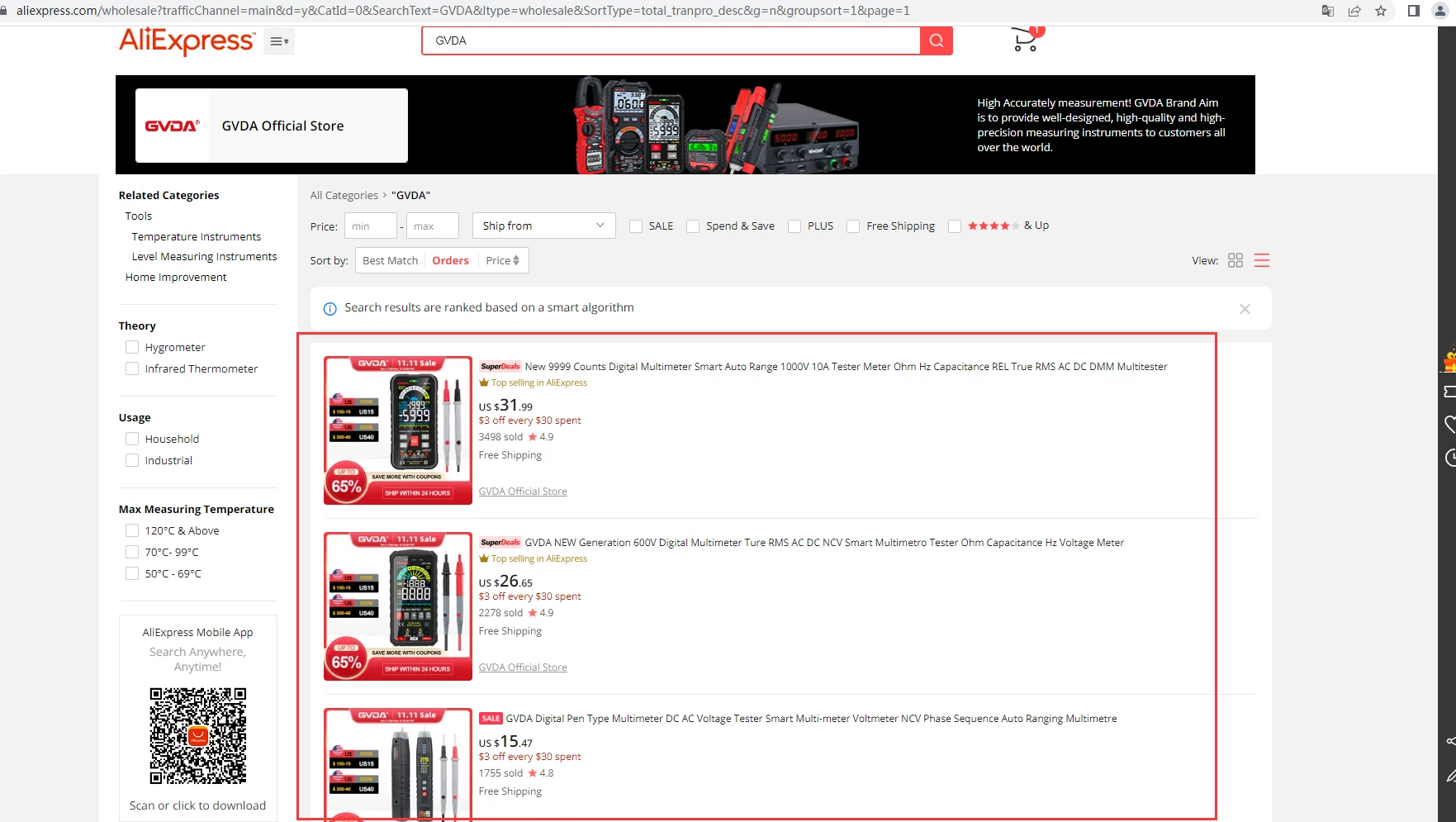Click the red search magnifier button

[936, 40]
